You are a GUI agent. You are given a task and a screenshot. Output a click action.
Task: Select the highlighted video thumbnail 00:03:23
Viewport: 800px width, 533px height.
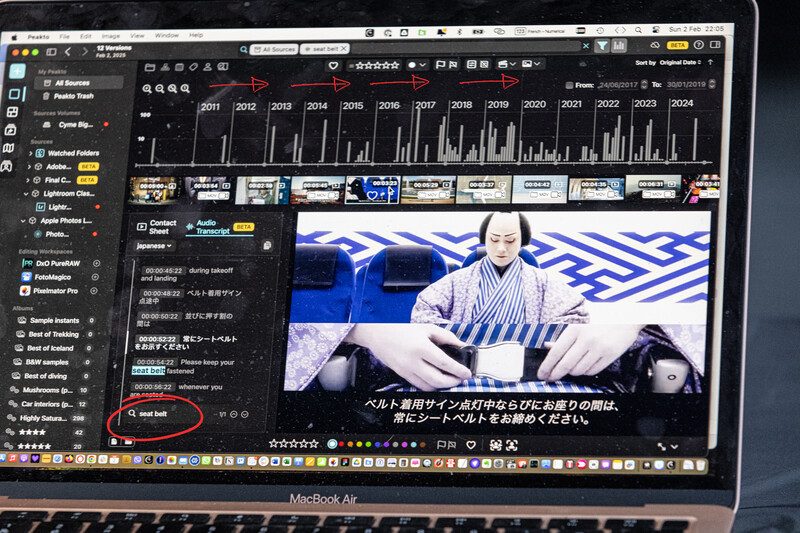point(372,190)
